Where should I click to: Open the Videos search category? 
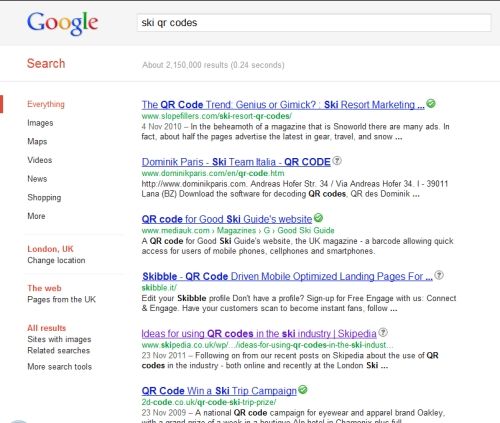(40, 160)
